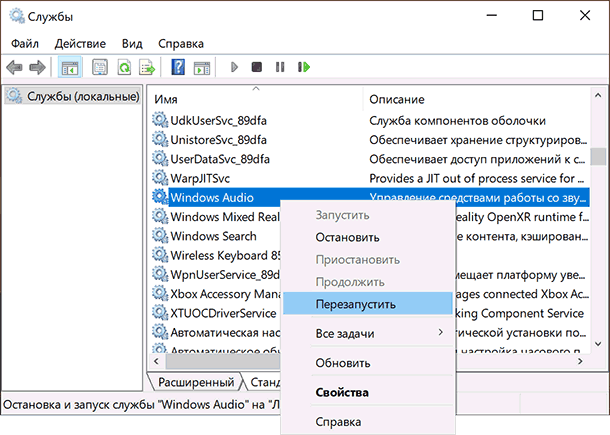Click the vertical scrollbar up arrow
610x435 pixels.
[598, 95]
